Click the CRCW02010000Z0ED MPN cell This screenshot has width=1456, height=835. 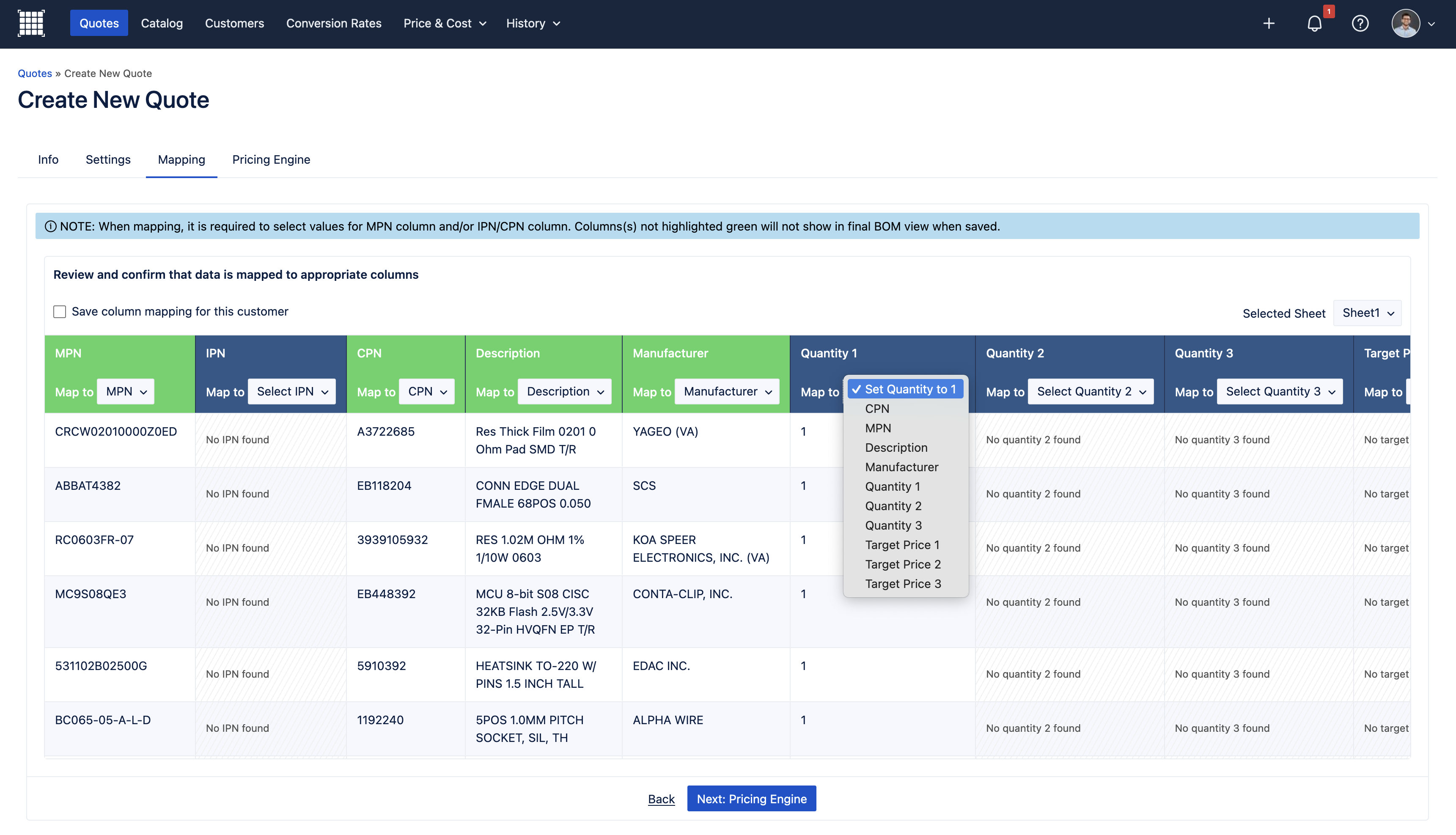coord(120,440)
